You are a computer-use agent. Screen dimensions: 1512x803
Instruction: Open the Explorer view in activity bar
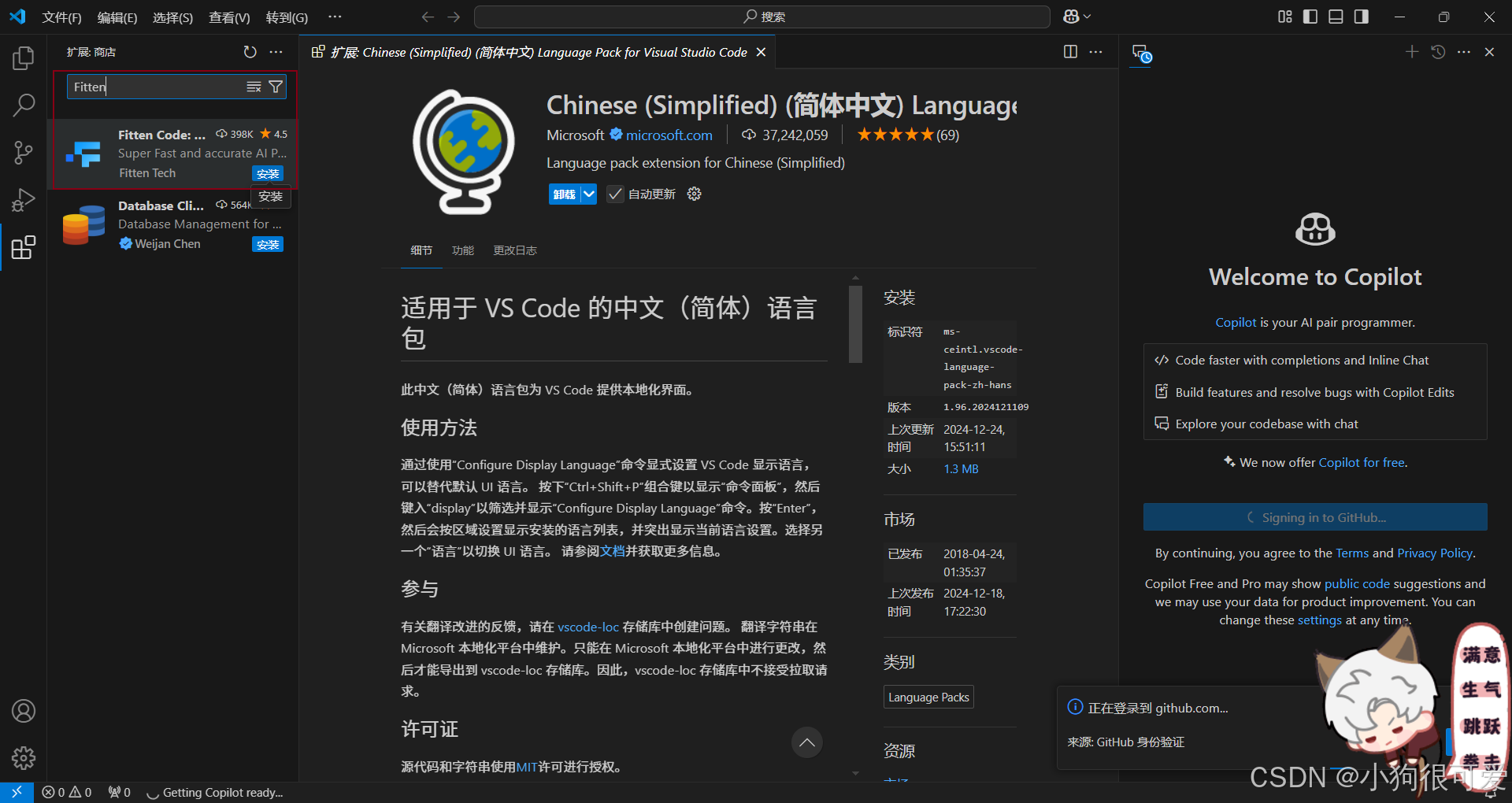click(x=24, y=57)
